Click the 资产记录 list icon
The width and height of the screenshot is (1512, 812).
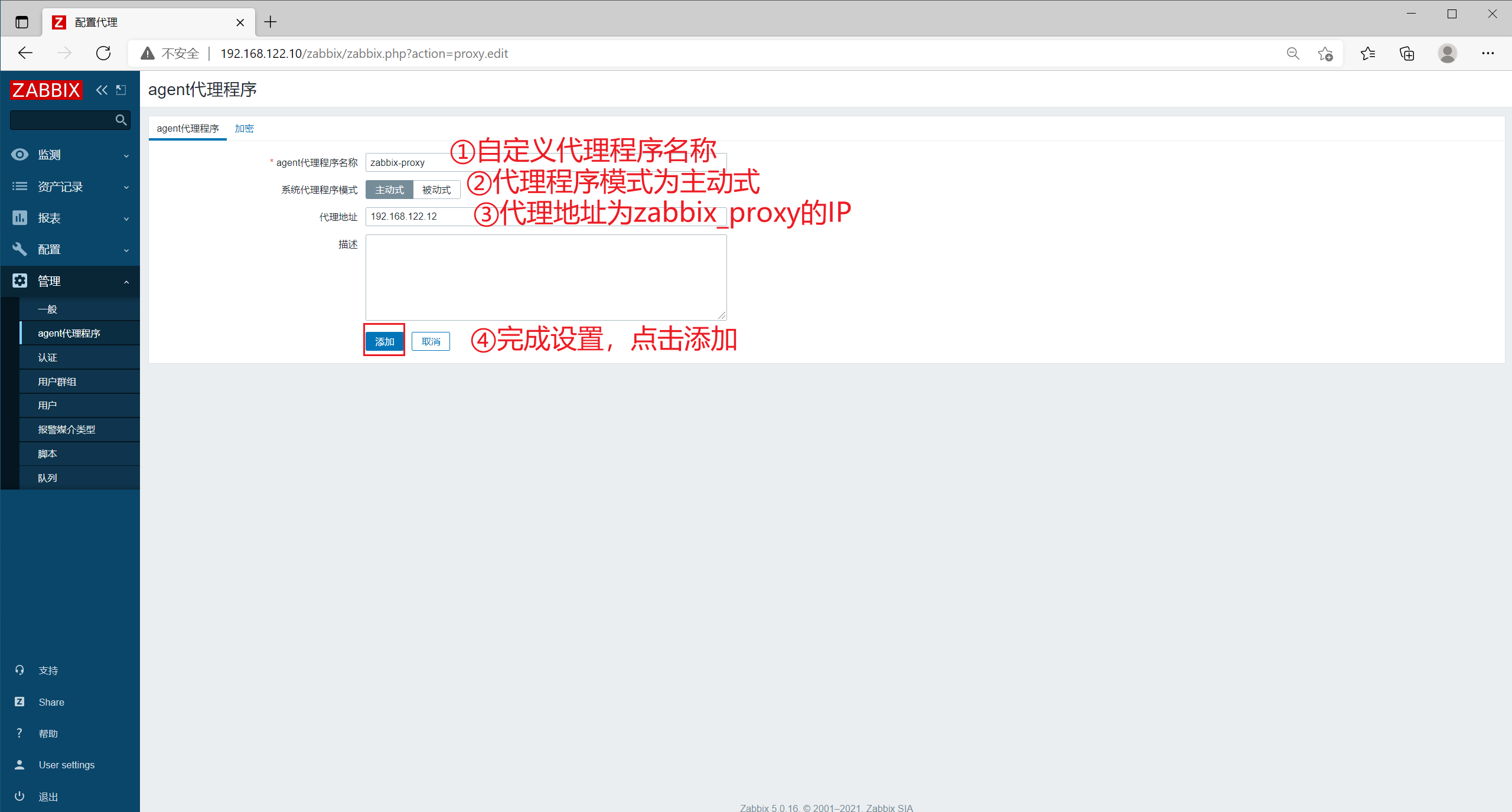click(x=19, y=186)
